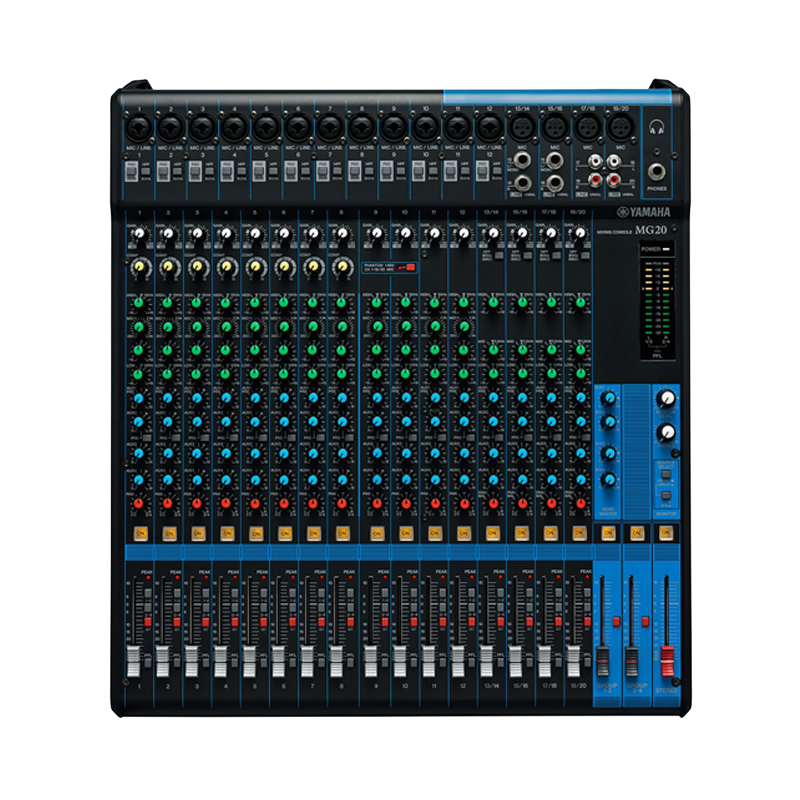800x800 pixels.
Task: Select channel 1 MIC/LINE XLR input
Action: pyautogui.click(x=138, y=128)
